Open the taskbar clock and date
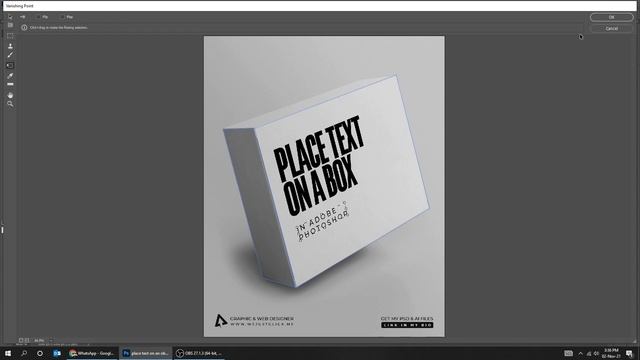This screenshot has height=360, width=640. click(611, 353)
